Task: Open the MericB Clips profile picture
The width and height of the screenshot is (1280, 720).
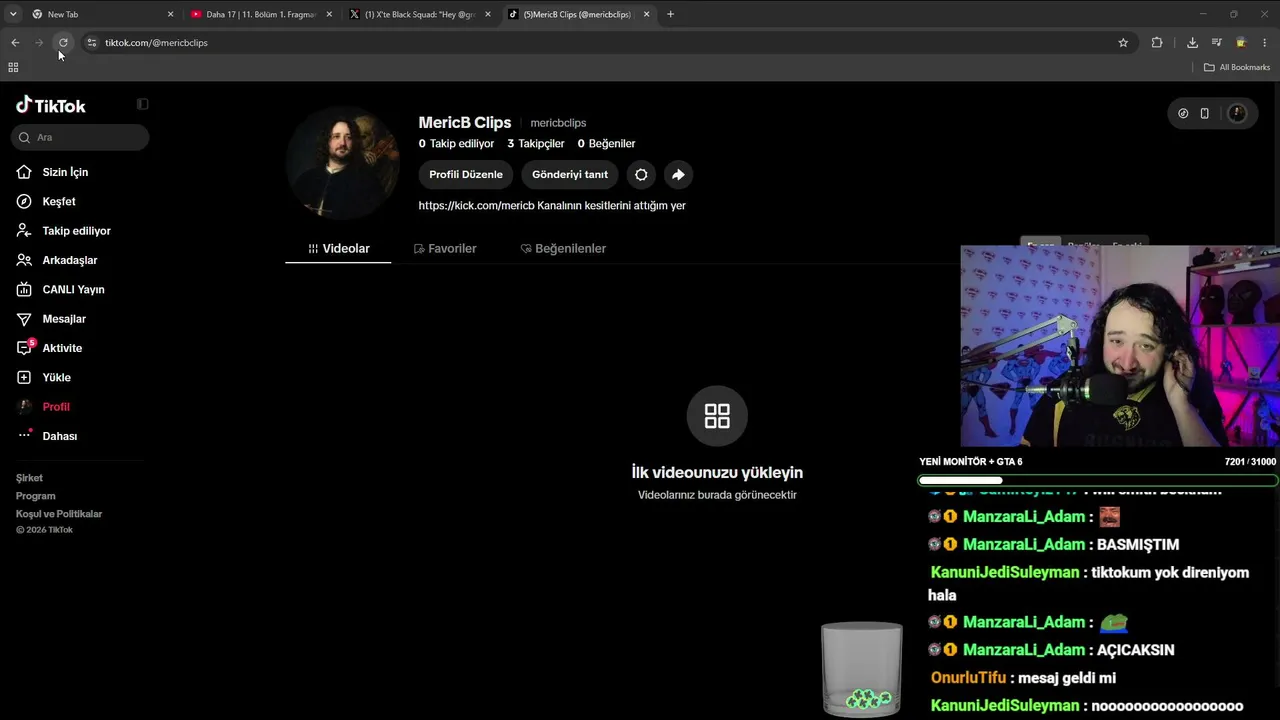Action: coord(343,162)
